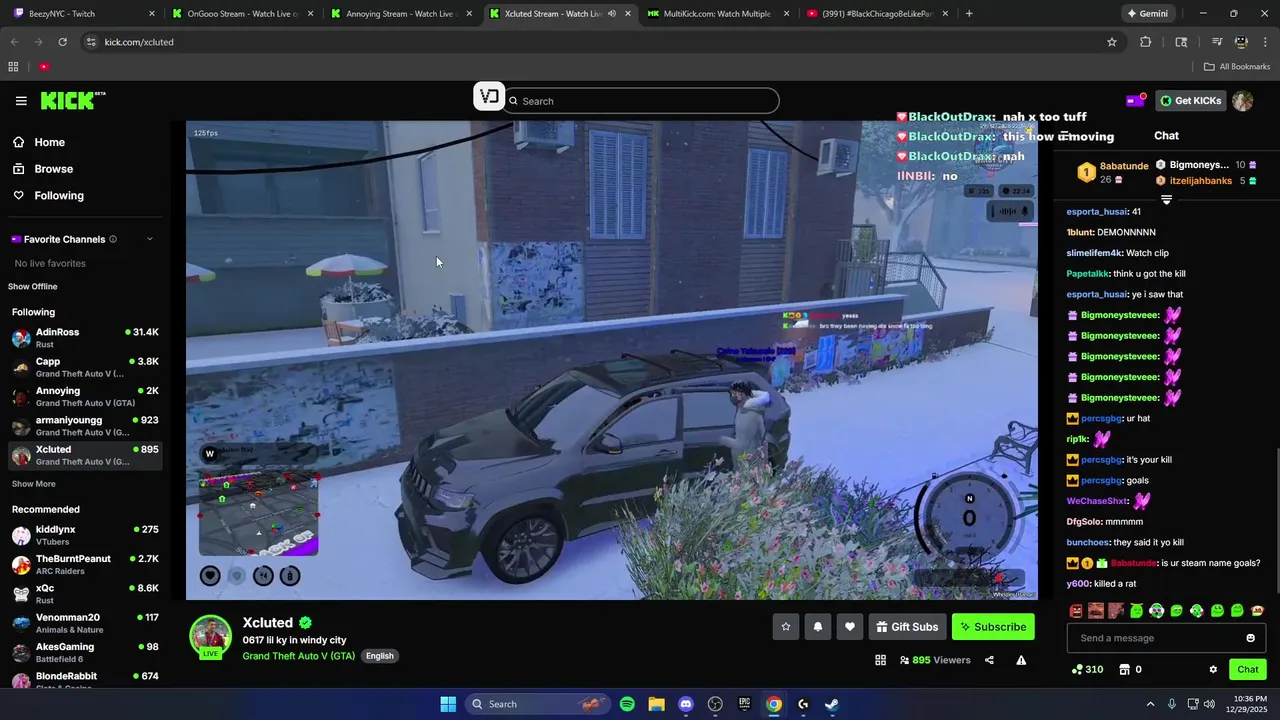The height and width of the screenshot is (720, 1280).
Task: Open the emoji picker in message box
Action: point(1250,638)
